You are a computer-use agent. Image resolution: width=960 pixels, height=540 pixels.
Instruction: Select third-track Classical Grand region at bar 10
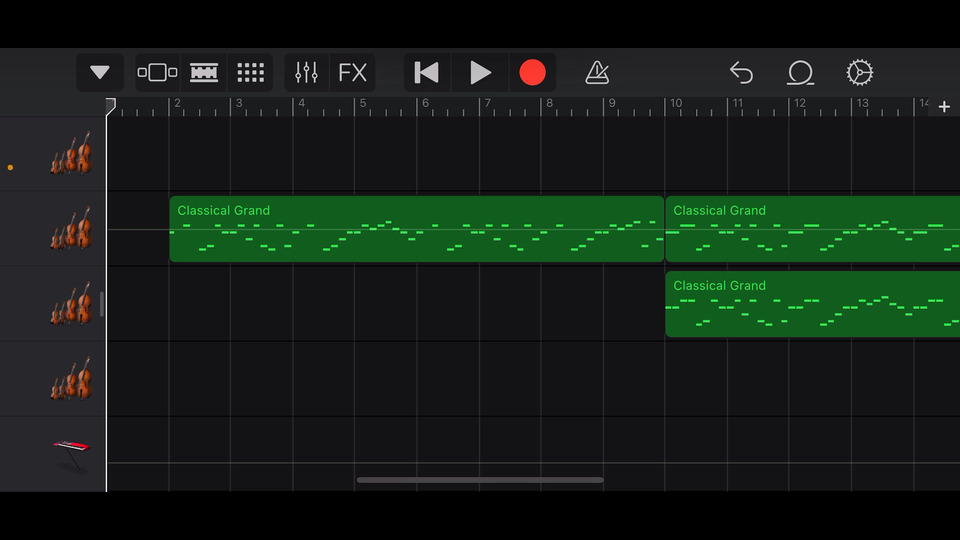812,304
